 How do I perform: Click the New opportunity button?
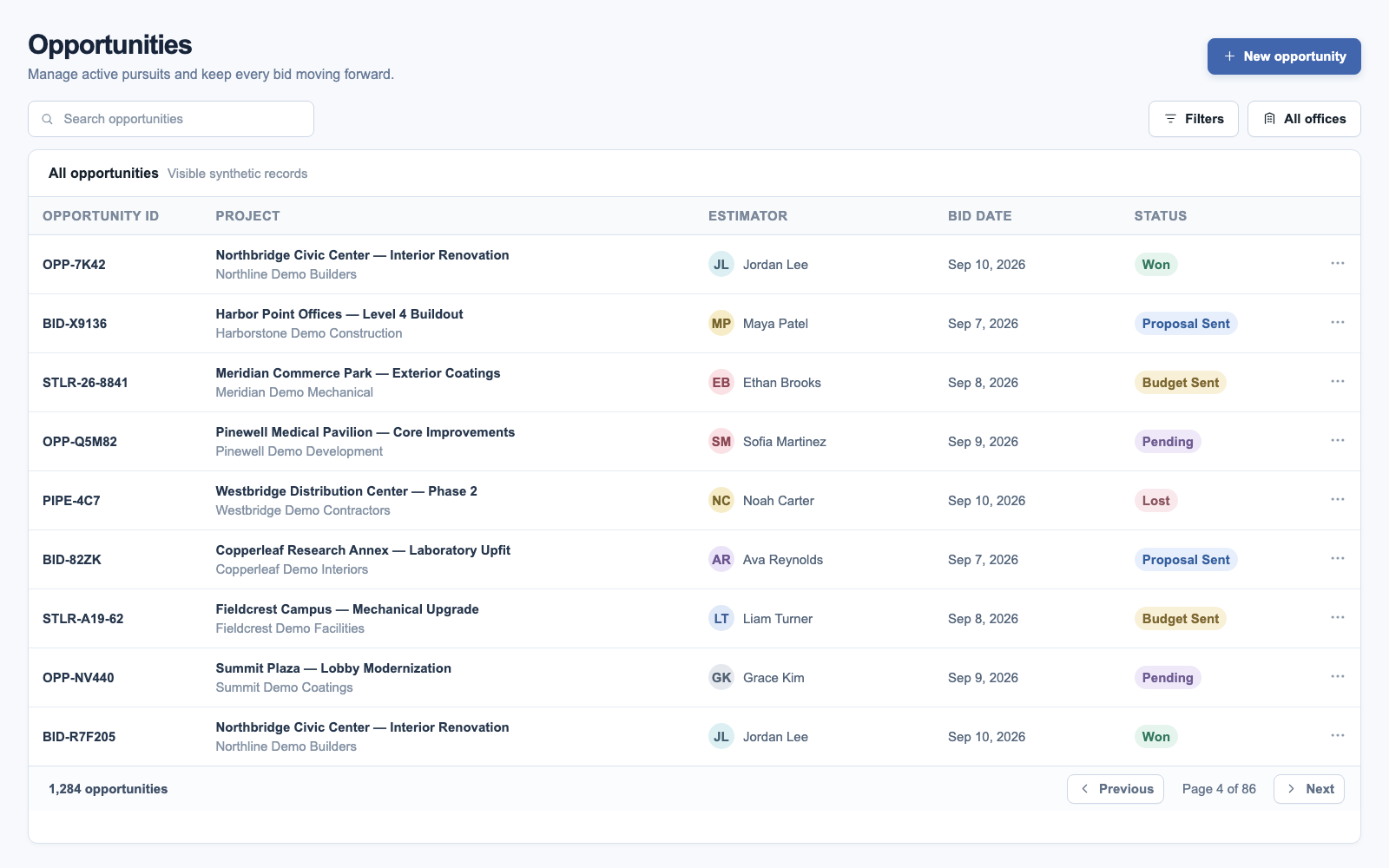pos(1284,56)
